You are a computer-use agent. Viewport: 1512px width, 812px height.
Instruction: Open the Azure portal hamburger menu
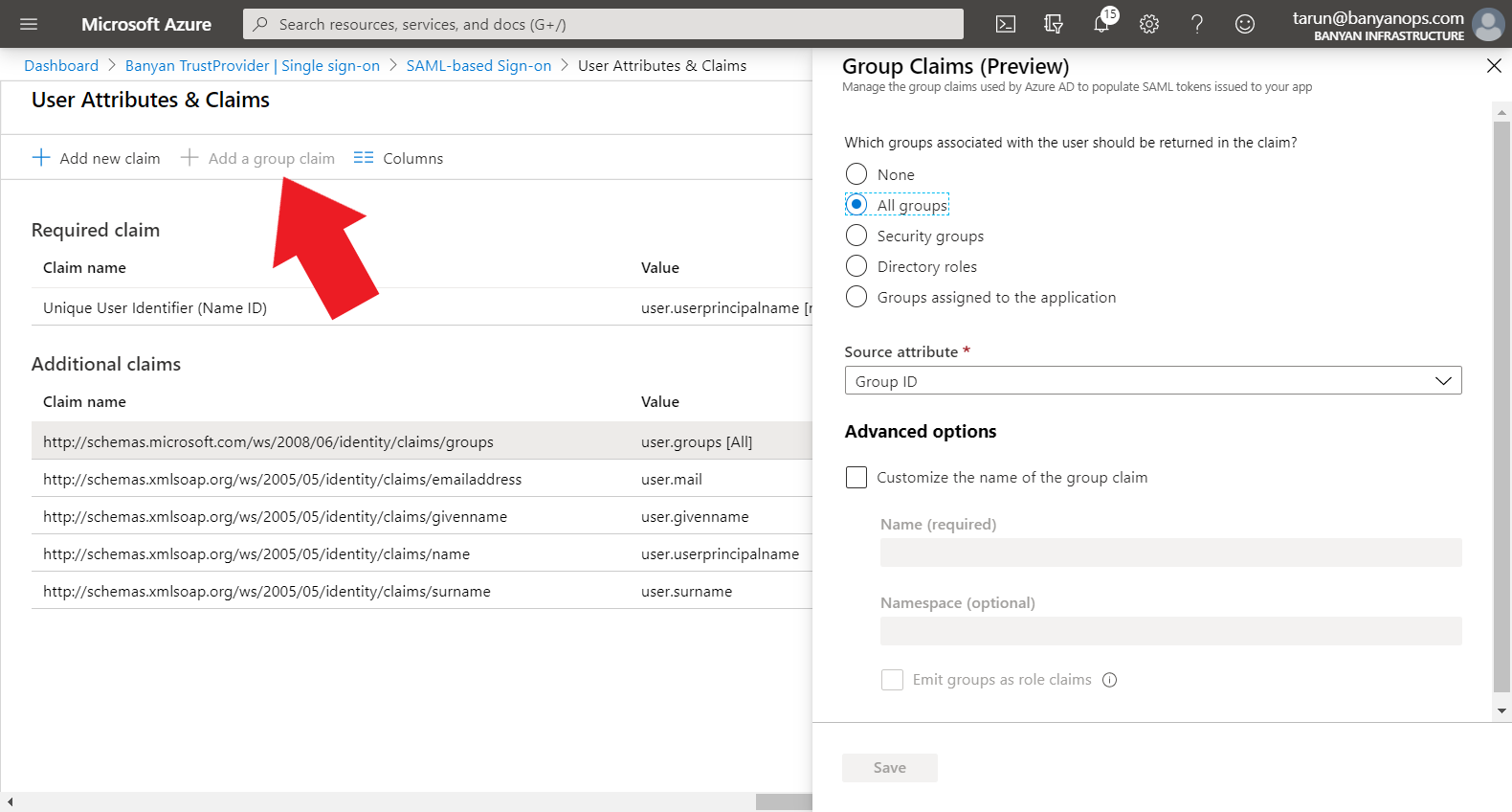(29, 24)
